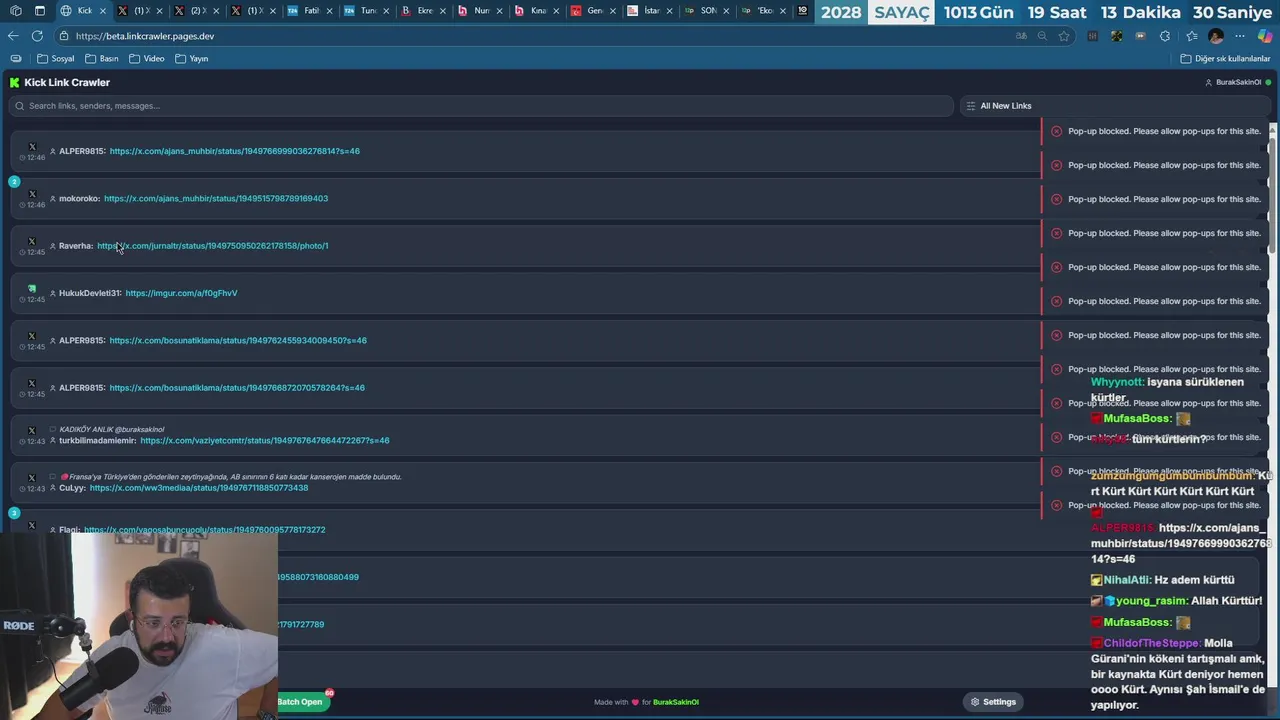
Task: Open Diğer sık kullanılanlar bookmarks folder
Action: 1225,58
